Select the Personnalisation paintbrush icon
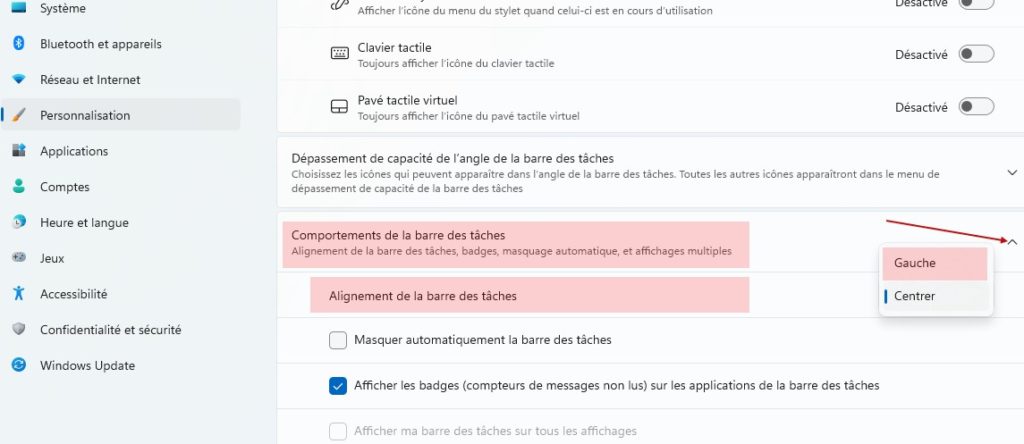 (19, 115)
